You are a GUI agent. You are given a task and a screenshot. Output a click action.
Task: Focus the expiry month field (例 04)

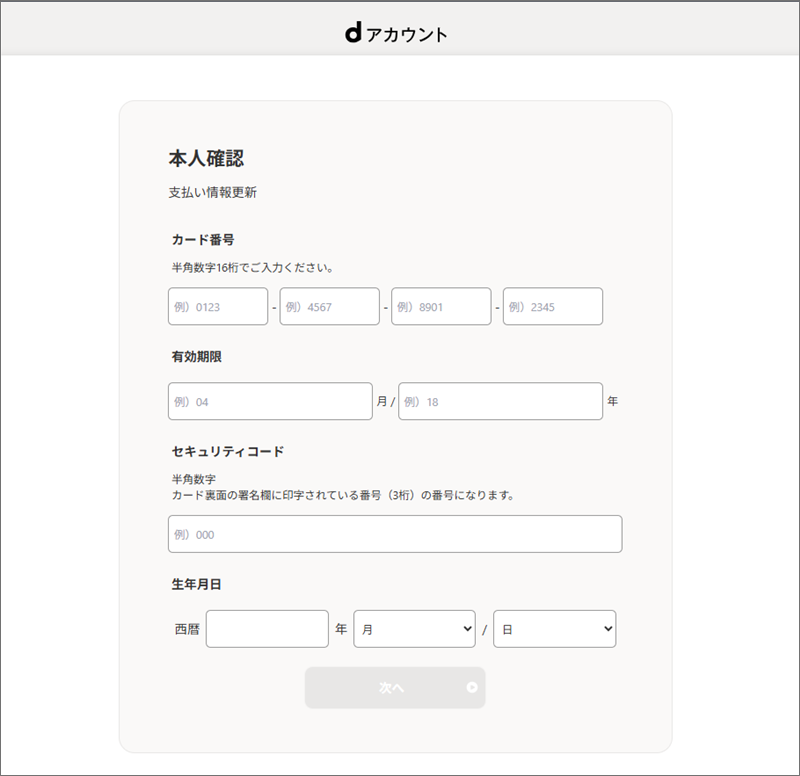pos(270,401)
